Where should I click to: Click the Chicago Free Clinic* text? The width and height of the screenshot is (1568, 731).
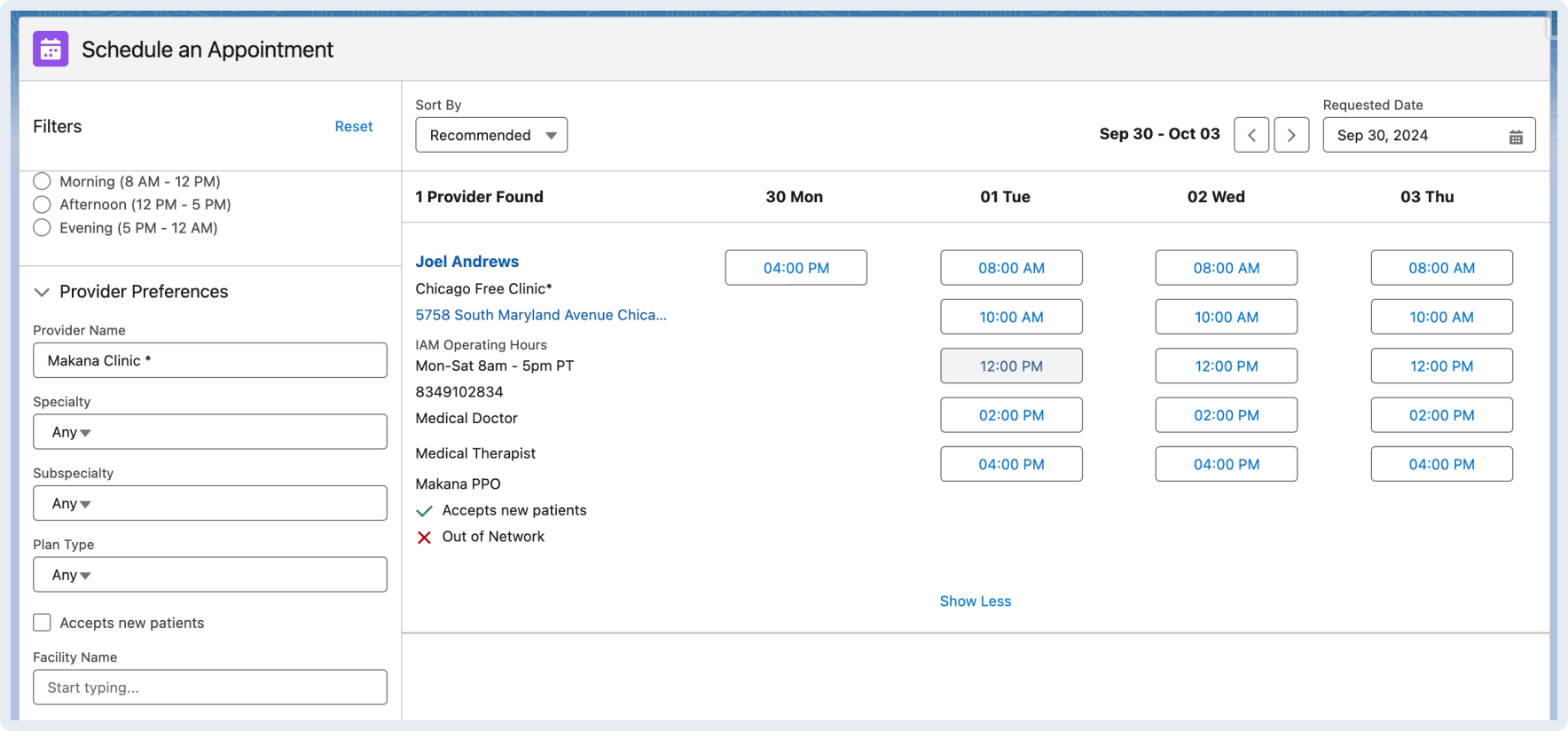tap(483, 288)
